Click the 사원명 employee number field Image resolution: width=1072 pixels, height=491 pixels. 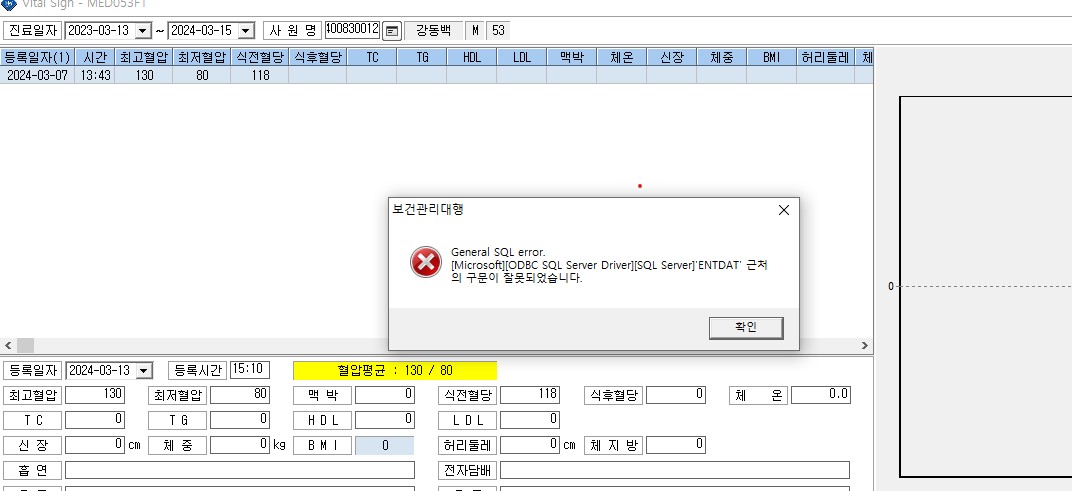tap(352, 29)
